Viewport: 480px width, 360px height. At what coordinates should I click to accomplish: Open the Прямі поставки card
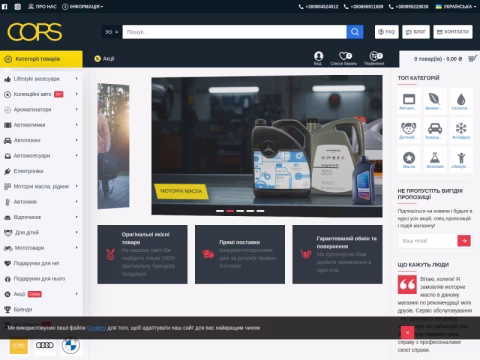[240, 254]
